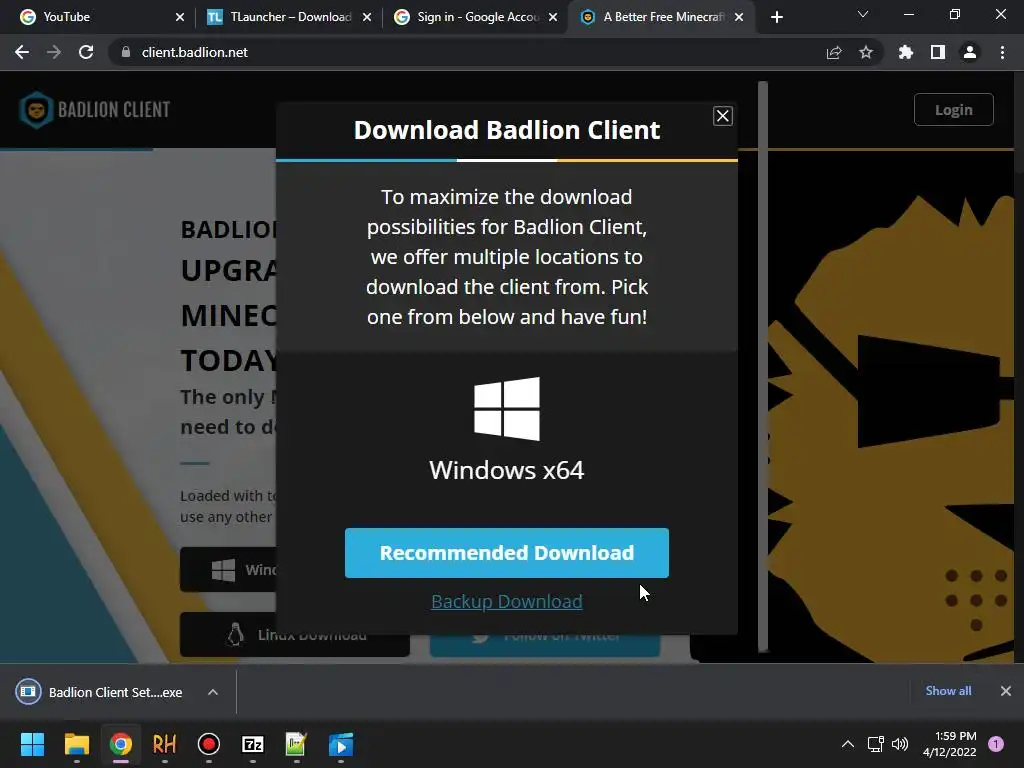The image size is (1024, 768).
Task: Open the notification center badge
Action: click(996, 744)
